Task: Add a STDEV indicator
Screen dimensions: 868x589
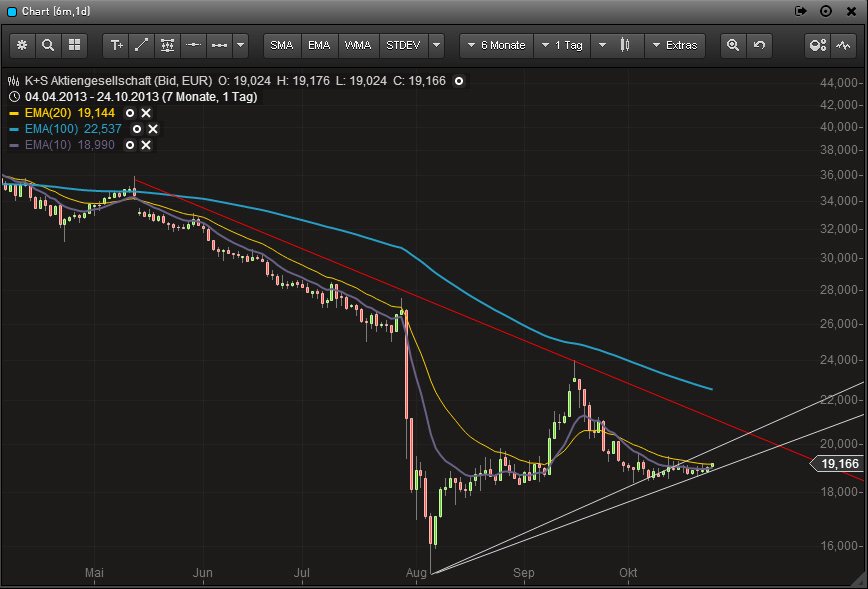Action: [x=404, y=45]
